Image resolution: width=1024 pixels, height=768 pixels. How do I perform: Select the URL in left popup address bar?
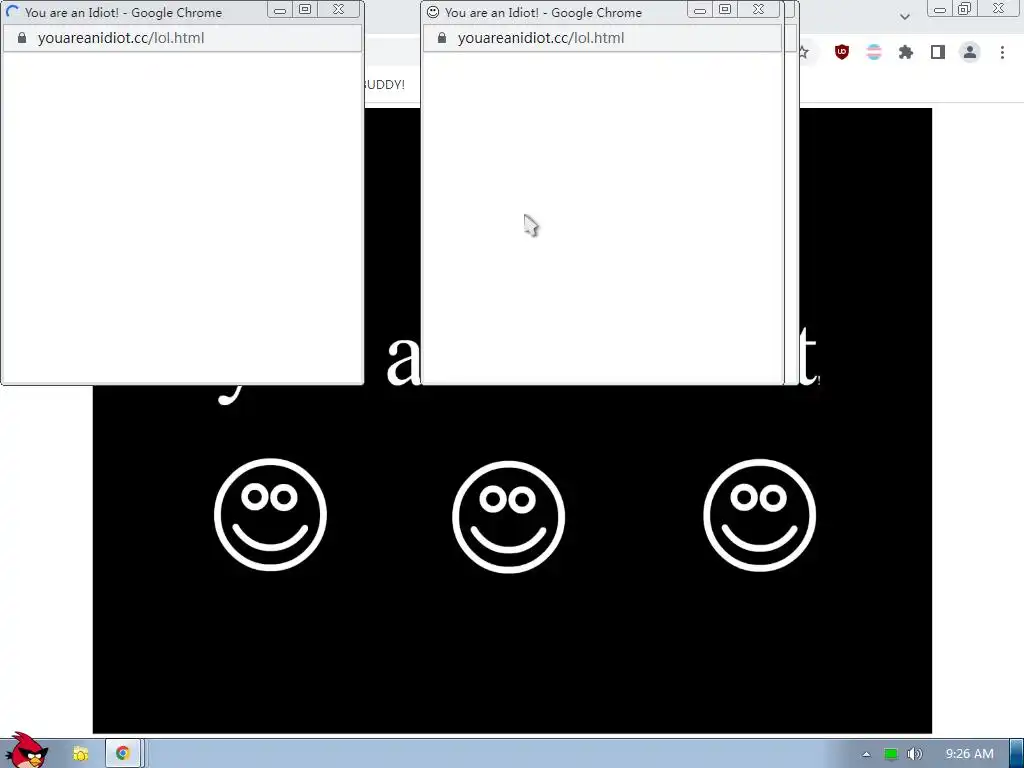(x=121, y=38)
